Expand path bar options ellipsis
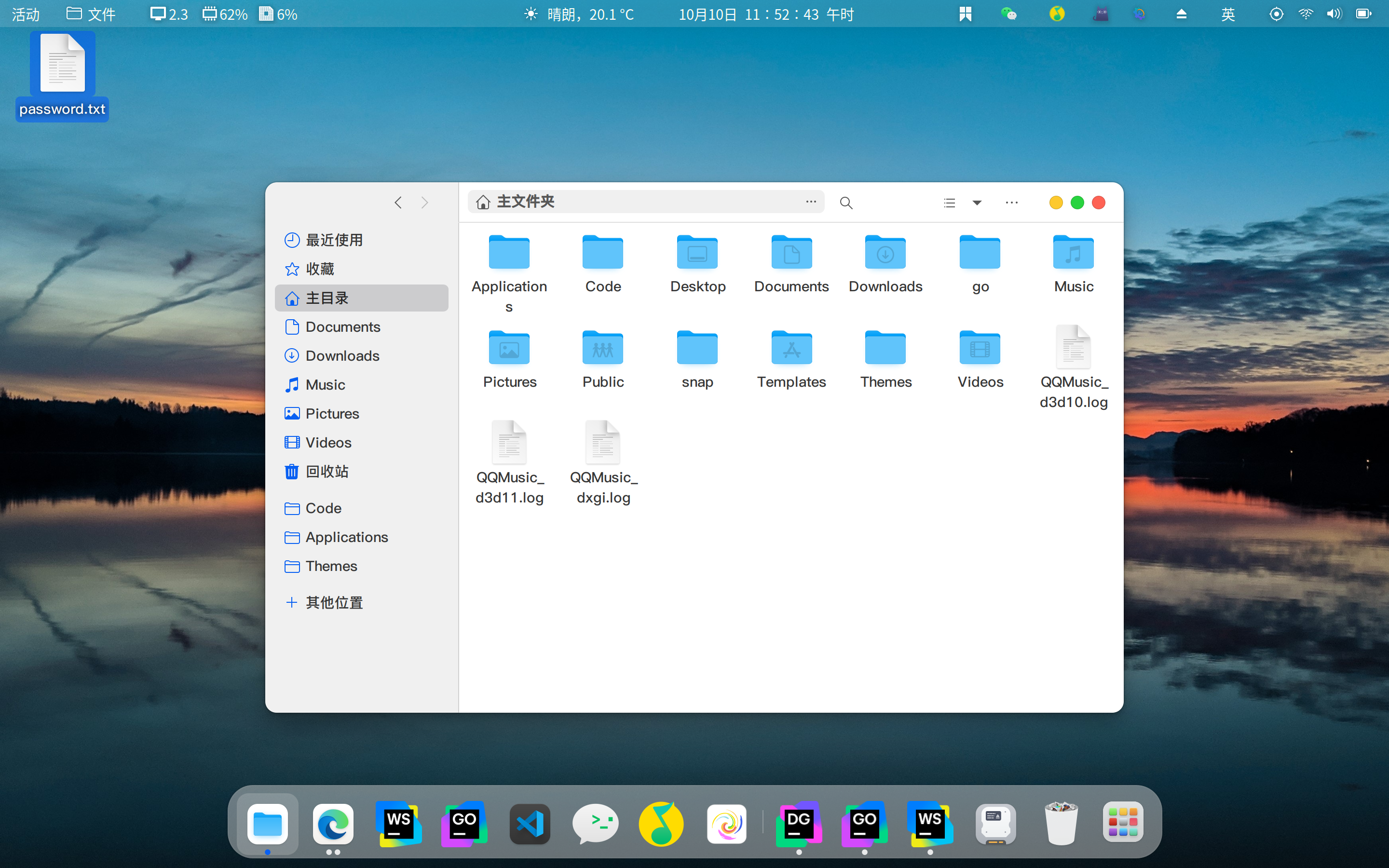The width and height of the screenshot is (1389, 868). pos(810,202)
